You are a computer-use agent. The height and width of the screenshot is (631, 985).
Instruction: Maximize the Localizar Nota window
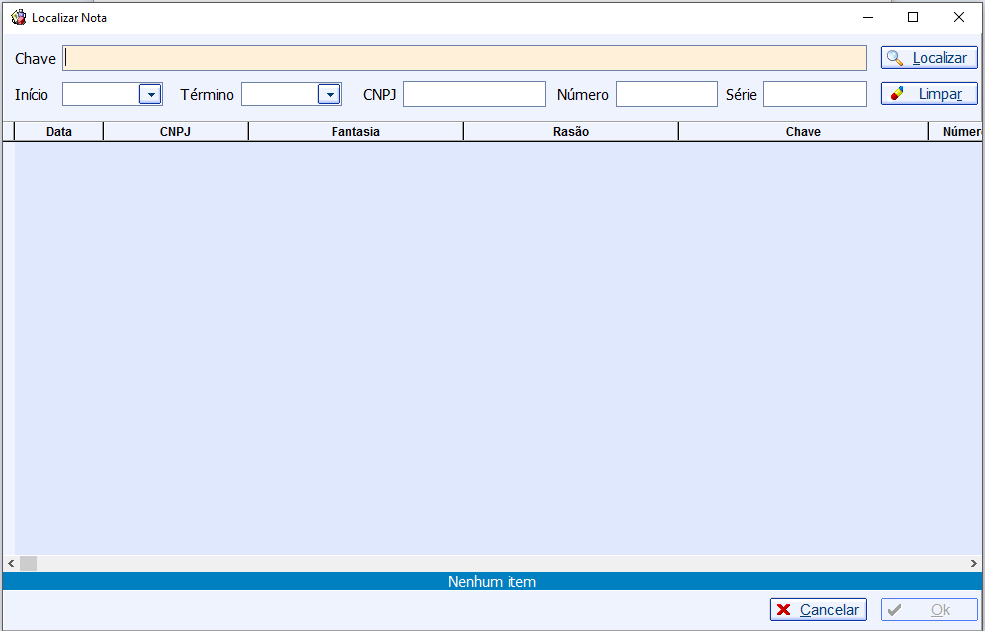pyautogui.click(x=912, y=17)
